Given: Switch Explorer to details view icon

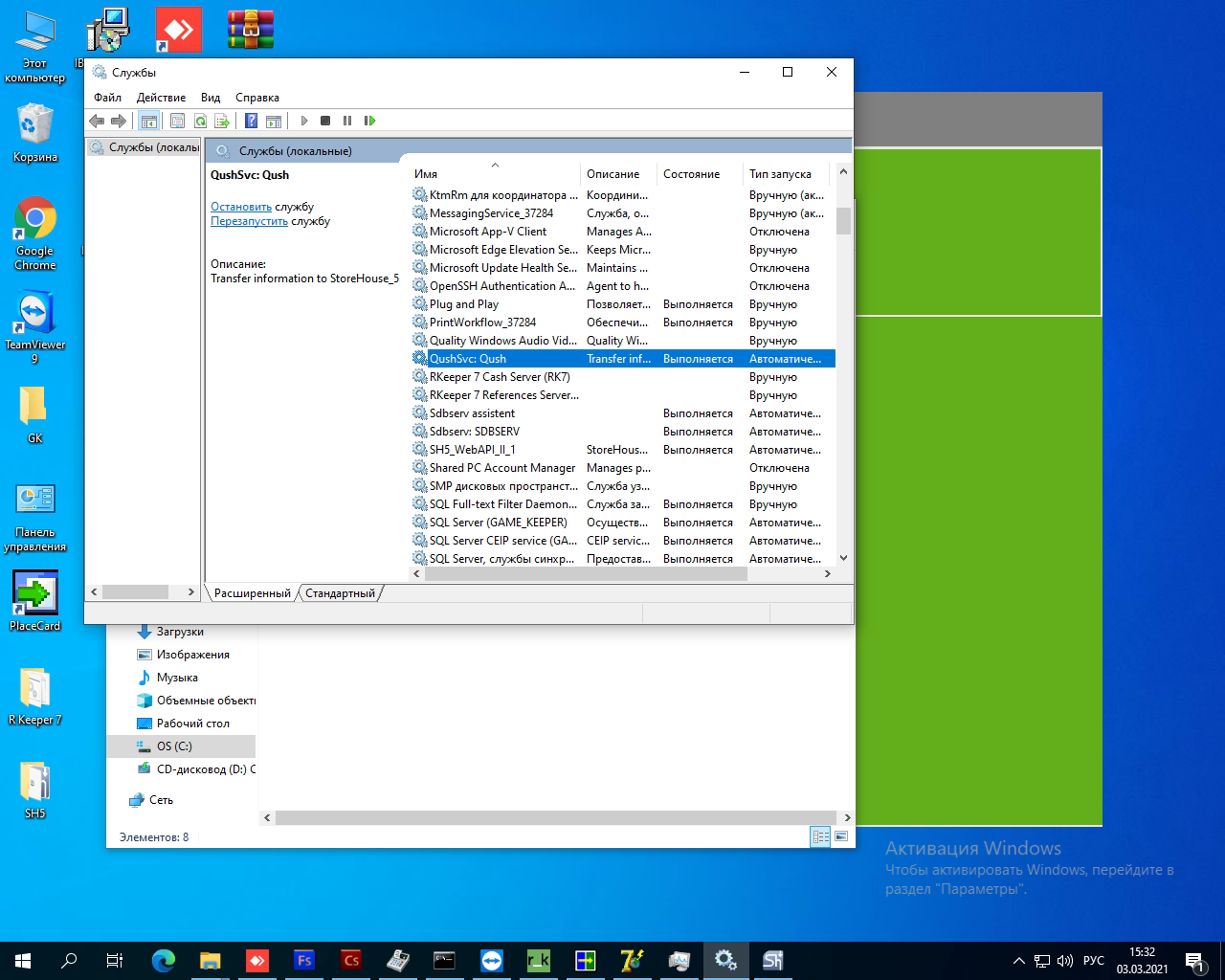Looking at the screenshot, I should pyautogui.click(x=820, y=836).
